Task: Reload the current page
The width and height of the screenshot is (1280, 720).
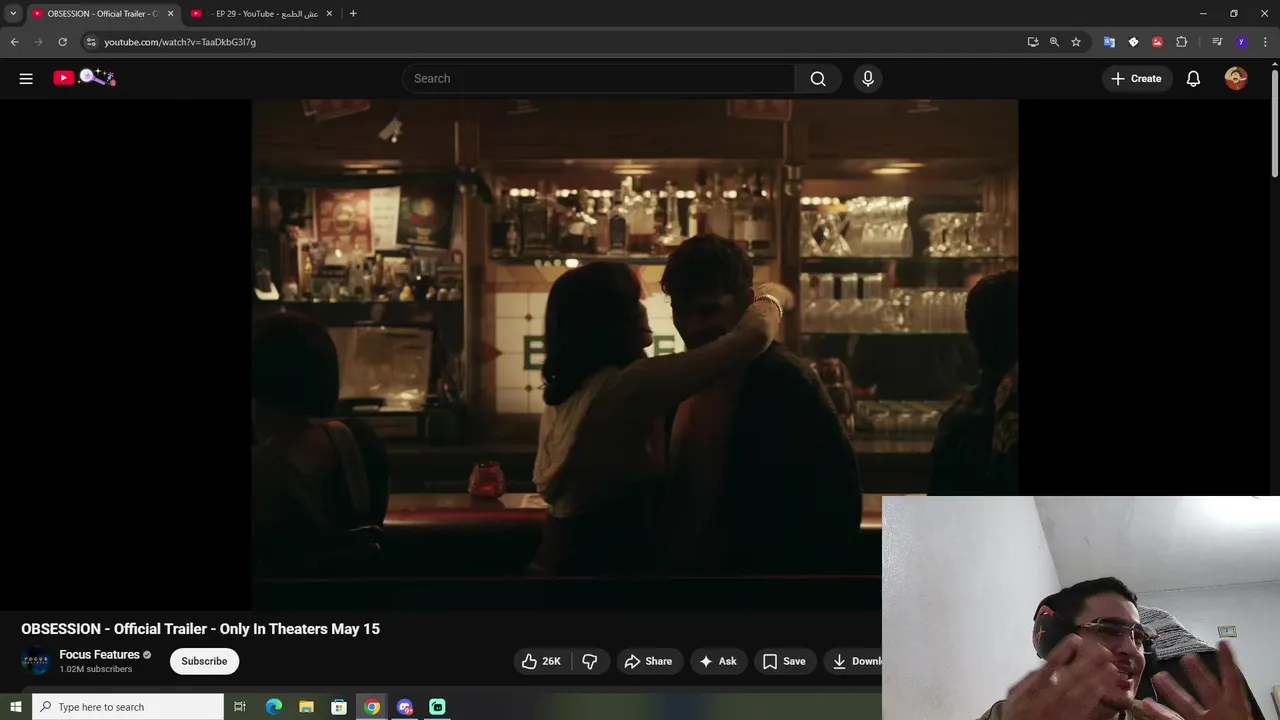Action: tap(63, 42)
